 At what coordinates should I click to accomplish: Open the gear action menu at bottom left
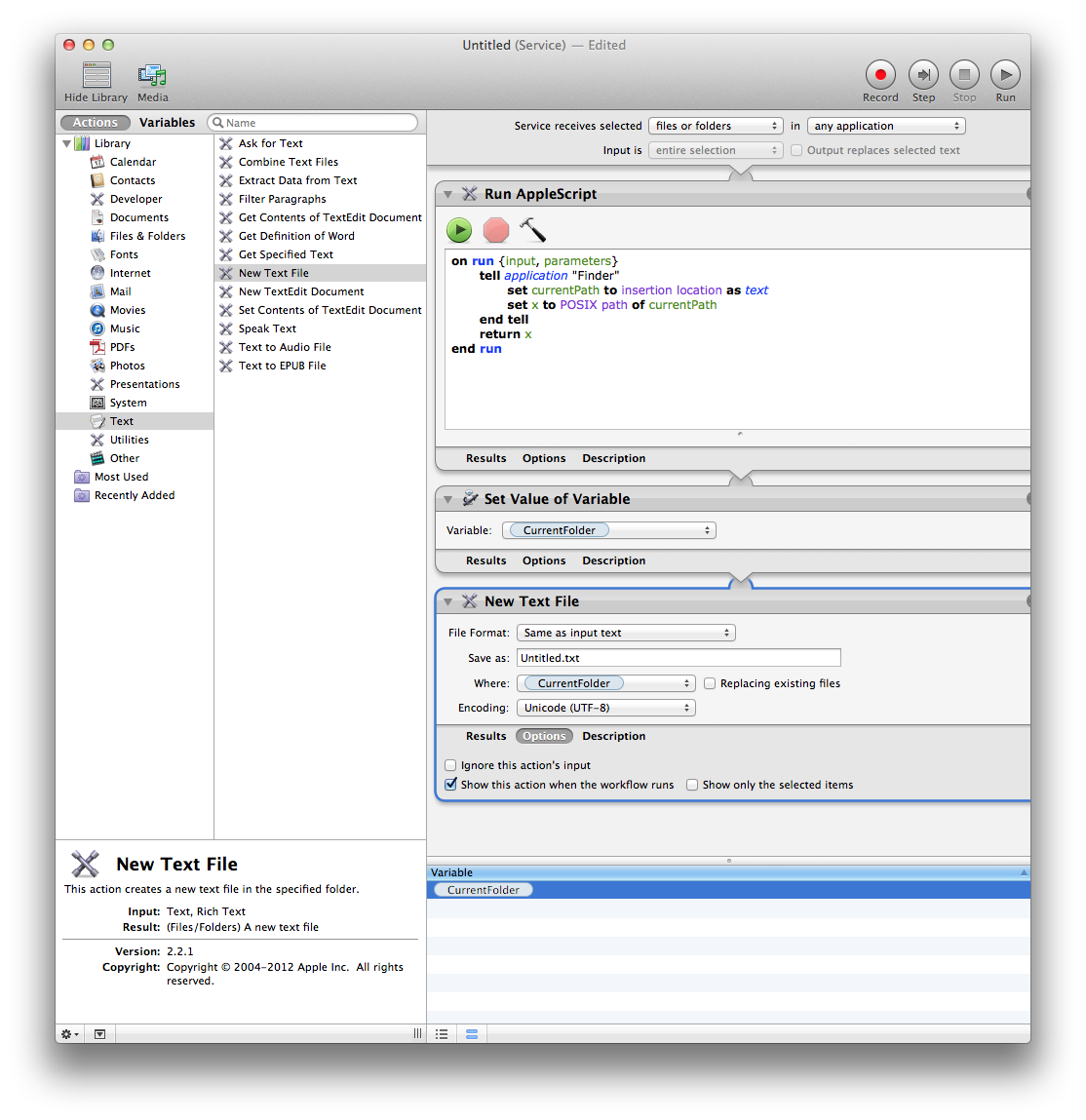[70, 1034]
